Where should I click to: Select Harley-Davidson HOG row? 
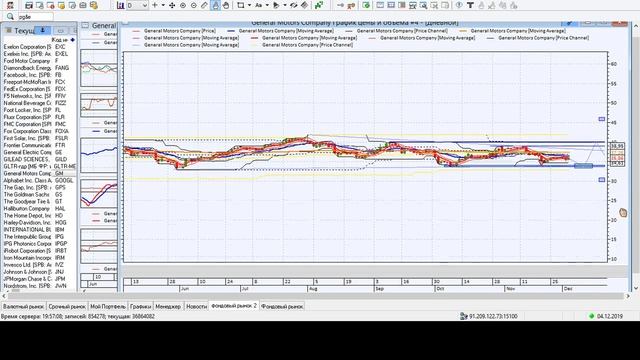pyautogui.click(x=39, y=222)
